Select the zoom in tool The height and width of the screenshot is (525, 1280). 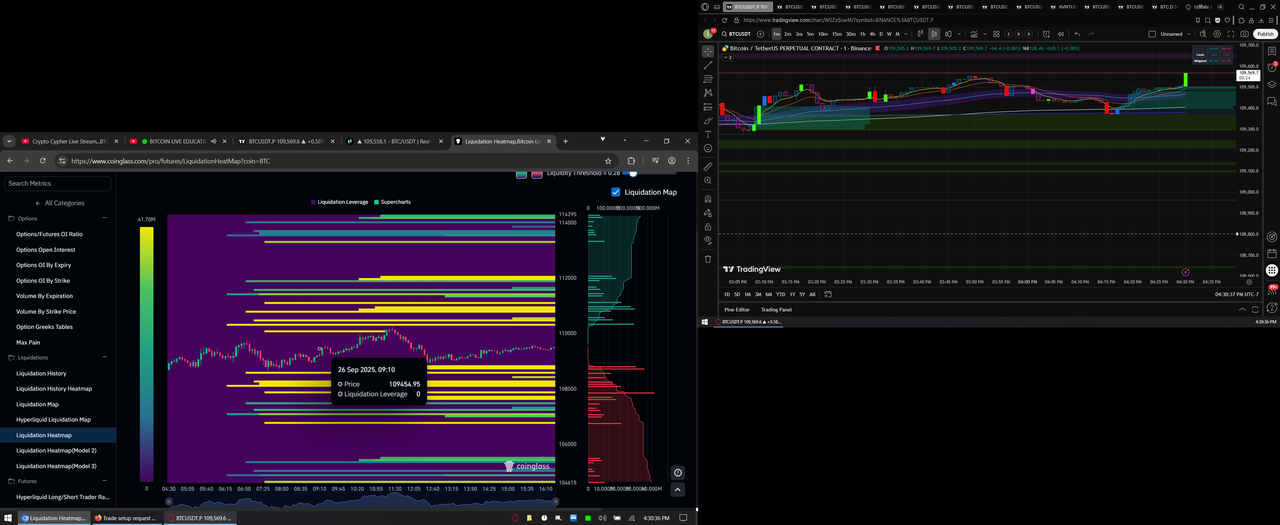[x=708, y=180]
